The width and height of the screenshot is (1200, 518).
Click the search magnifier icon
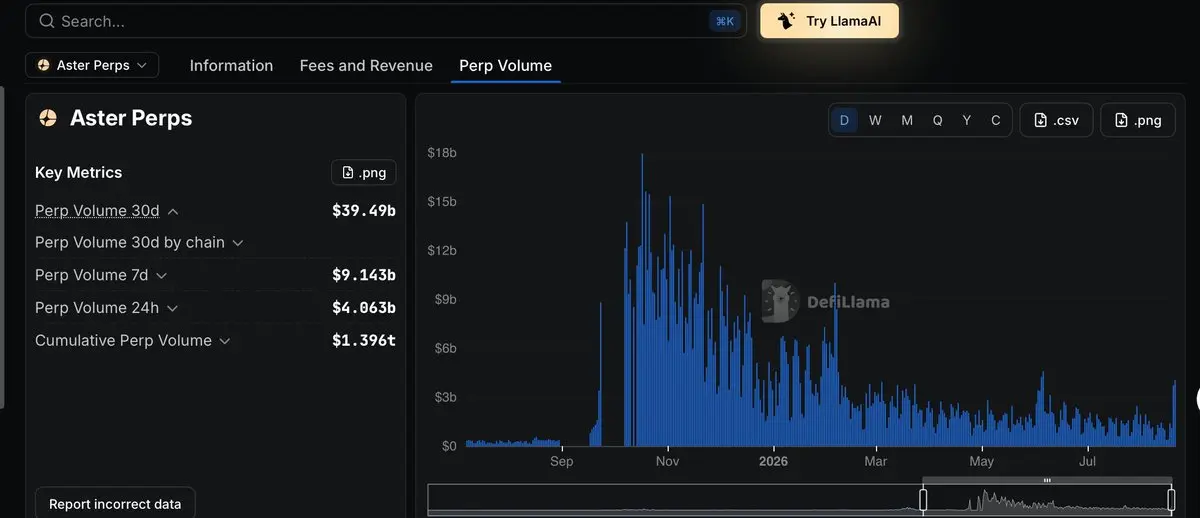click(x=46, y=21)
